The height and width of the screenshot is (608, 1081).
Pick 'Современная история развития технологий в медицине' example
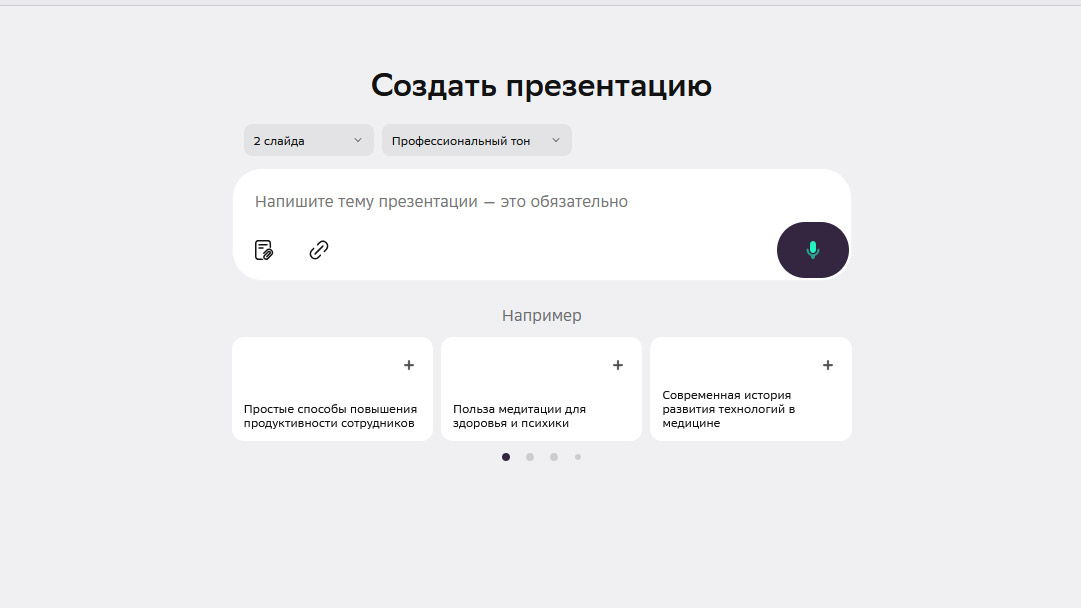coord(727,409)
